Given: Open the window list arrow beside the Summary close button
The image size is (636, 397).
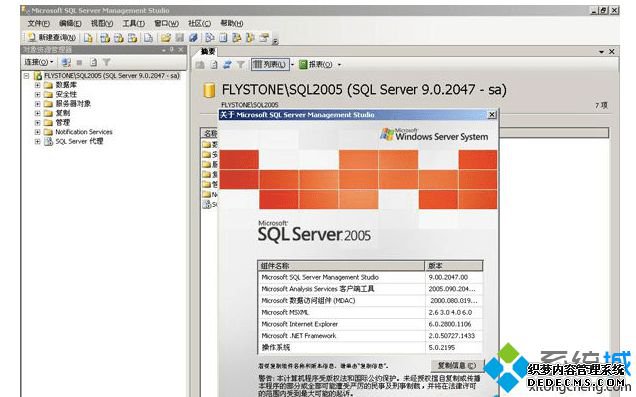Looking at the screenshot, I should coord(602,52).
